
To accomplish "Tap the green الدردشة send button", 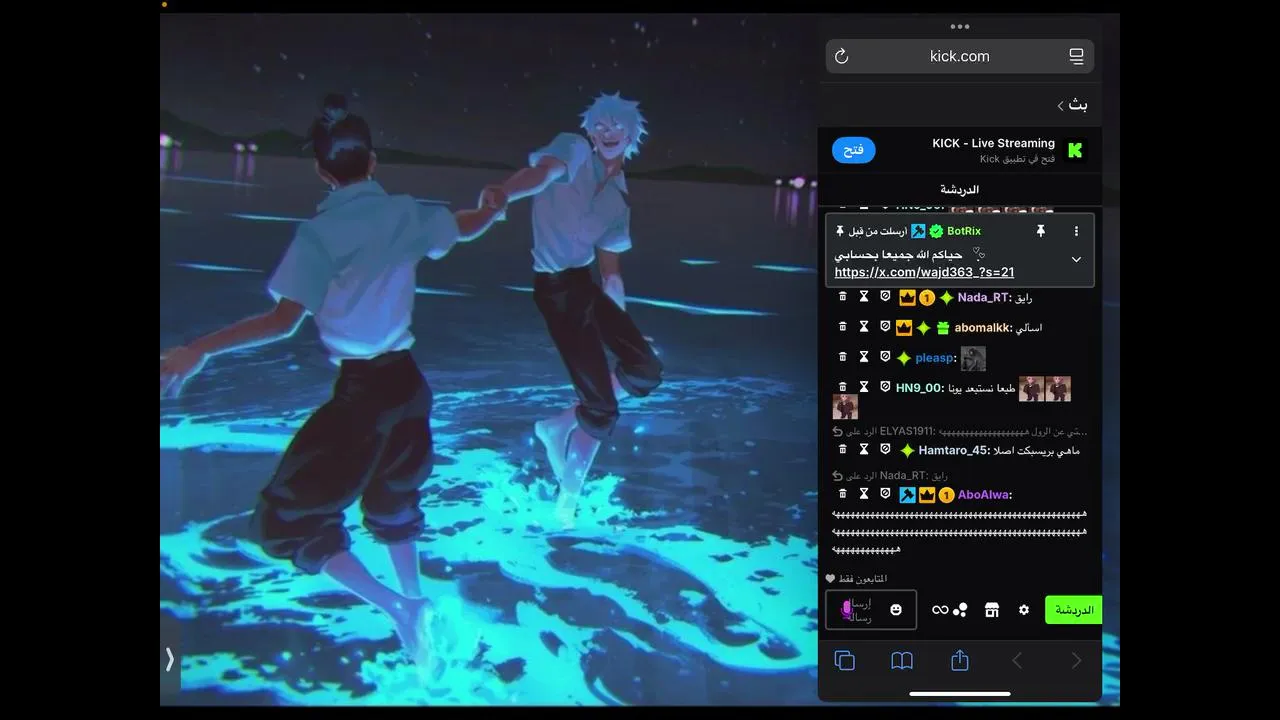I will [x=1073, y=610].
